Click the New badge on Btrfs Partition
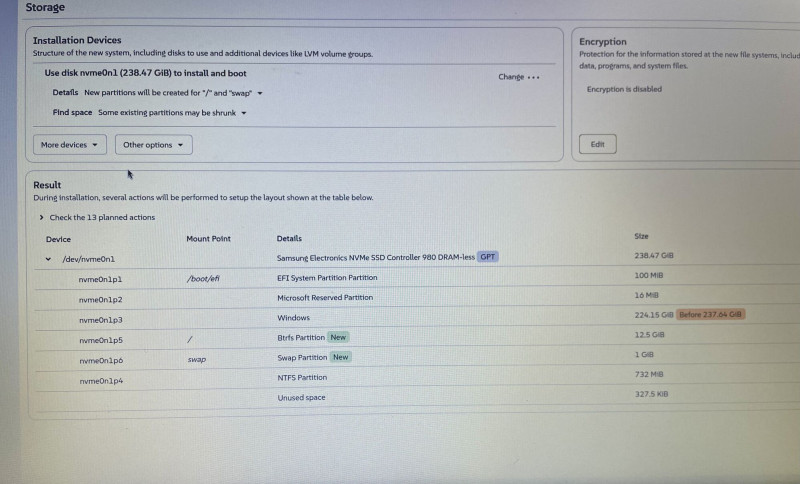800x484 pixels. pos(338,337)
